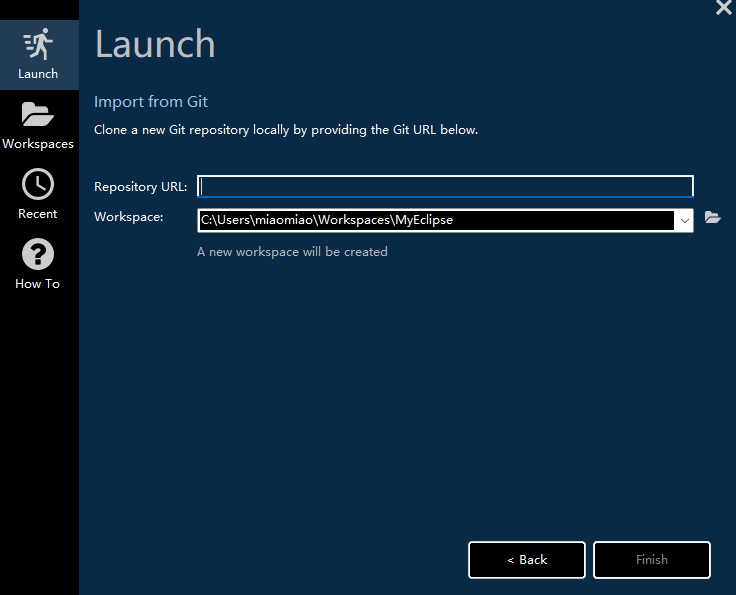This screenshot has height=595, width=736.
Task: Click the 'Import from Git' heading
Action: [x=151, y=102]
